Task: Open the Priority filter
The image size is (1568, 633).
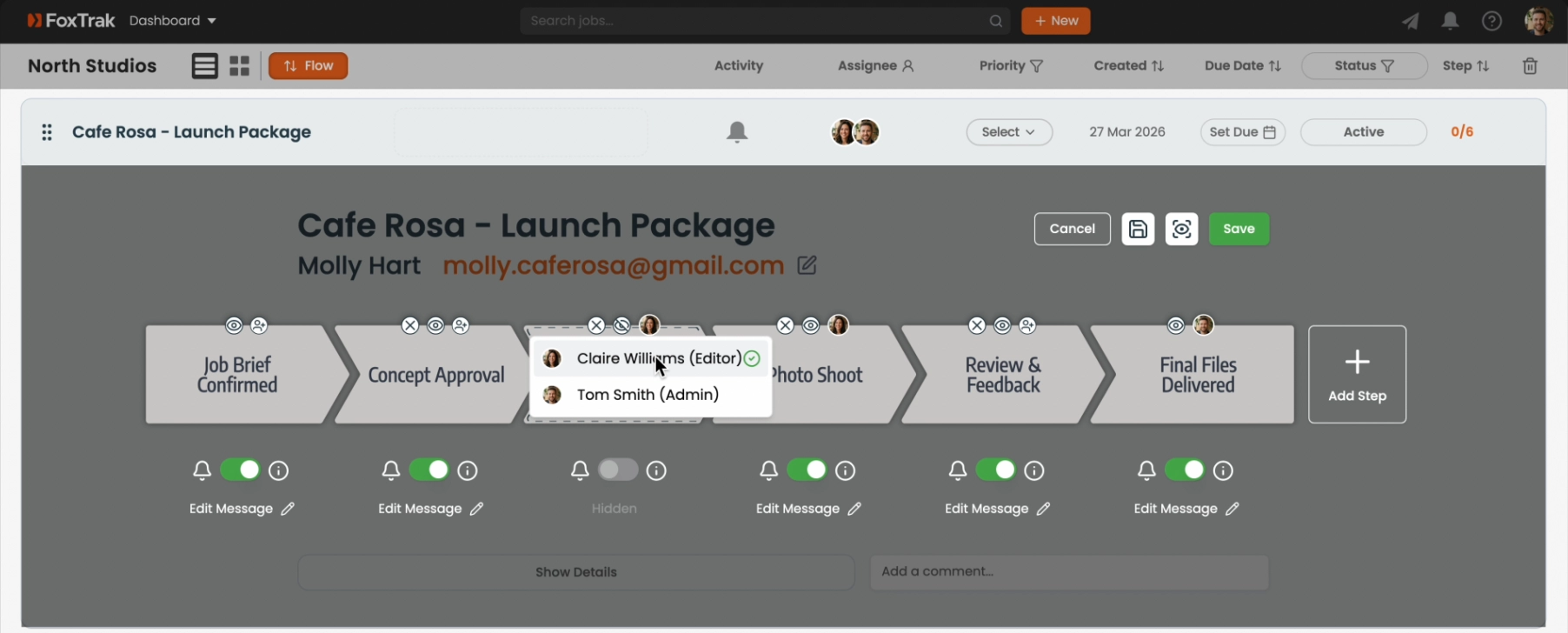Action: click(x=1011, y=66)
